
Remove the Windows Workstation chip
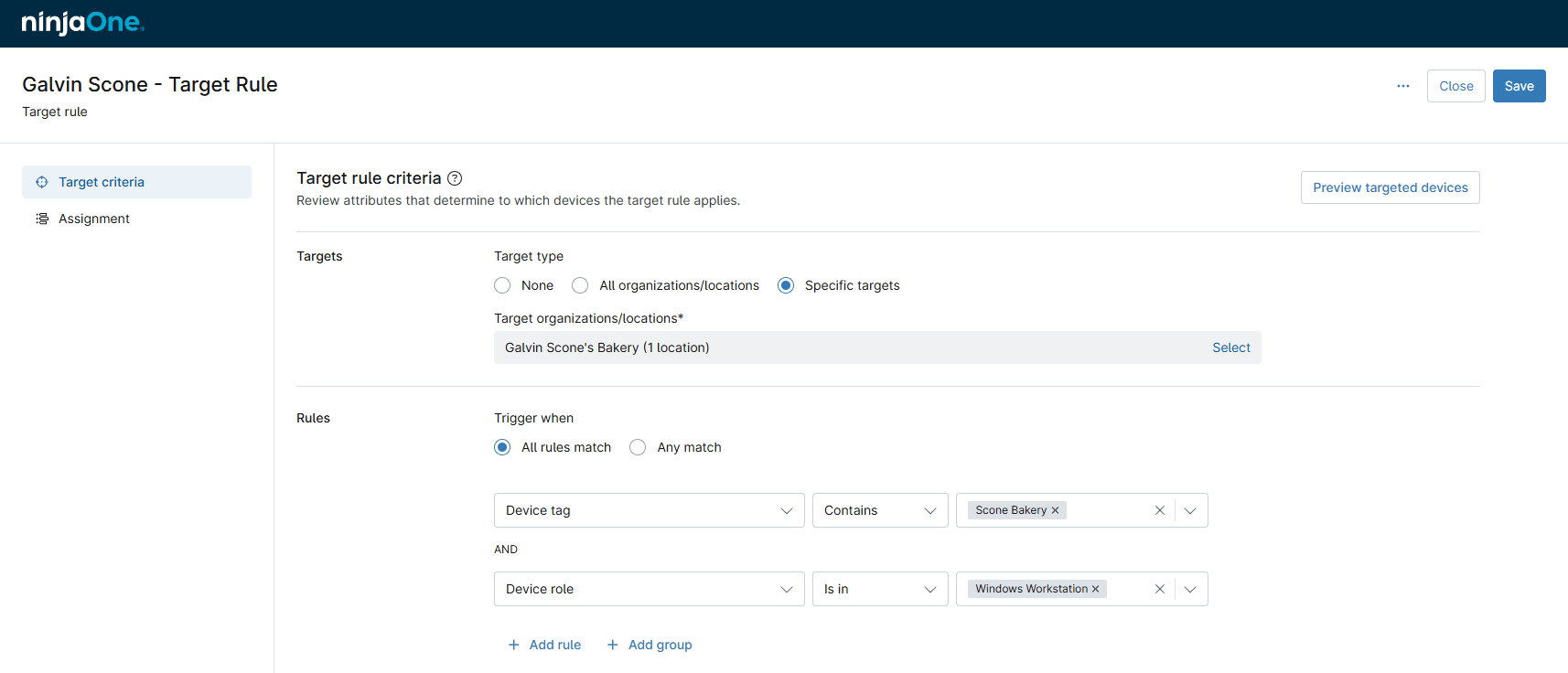(x=1095, y=589)
